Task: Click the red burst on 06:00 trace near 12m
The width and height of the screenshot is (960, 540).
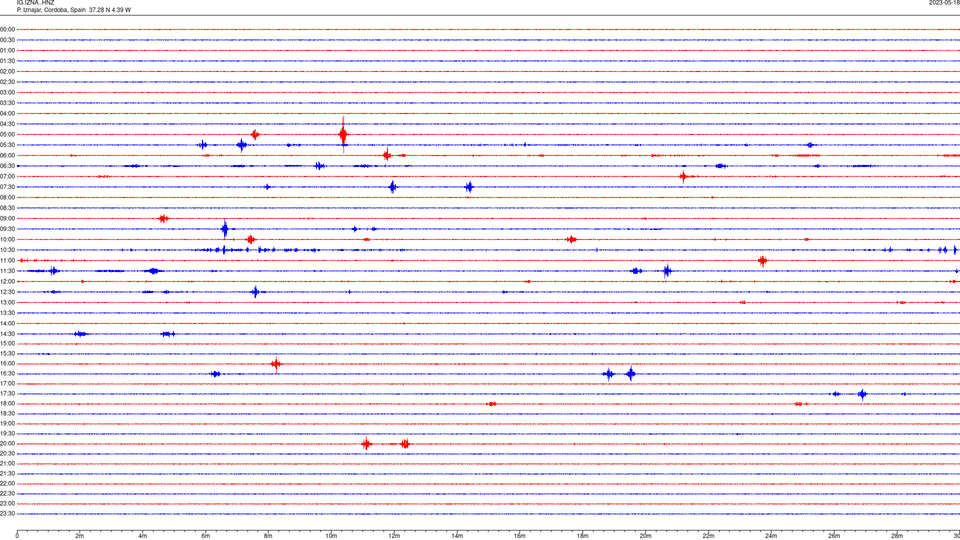Action: click(x=387, y=155)
